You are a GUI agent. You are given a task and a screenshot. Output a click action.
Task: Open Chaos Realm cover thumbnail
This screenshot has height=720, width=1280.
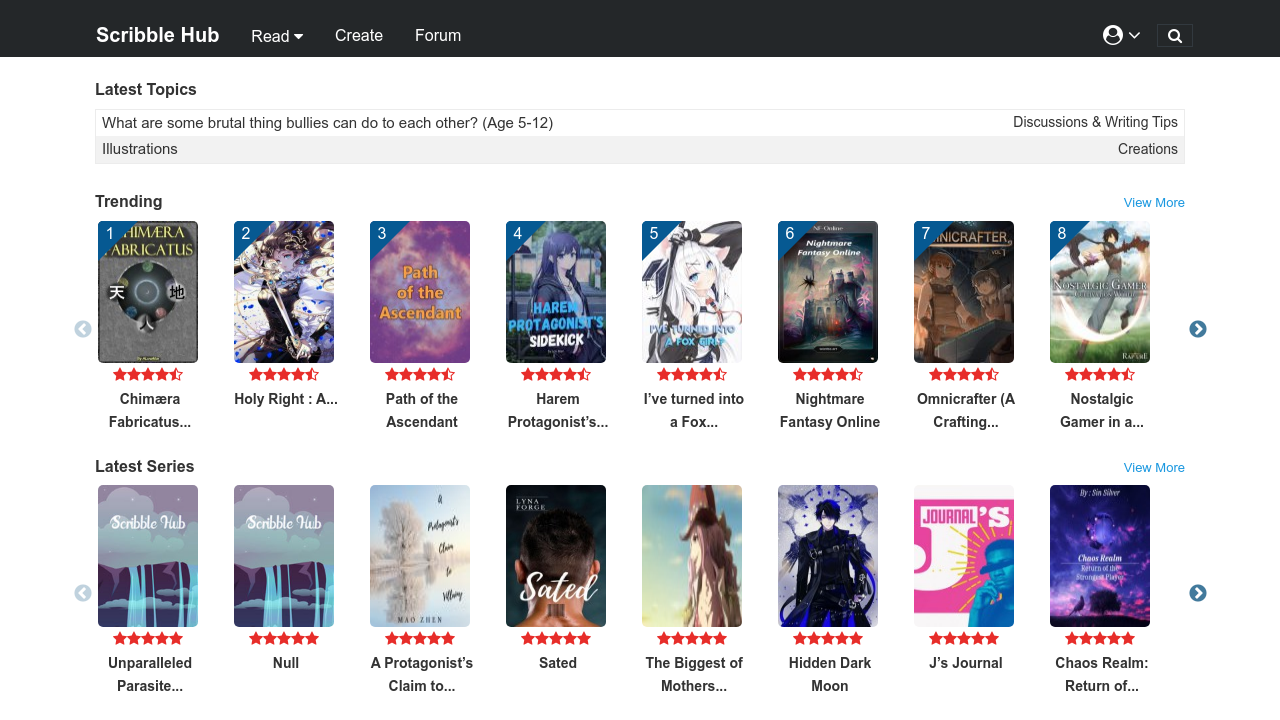tap(1100, 556)
